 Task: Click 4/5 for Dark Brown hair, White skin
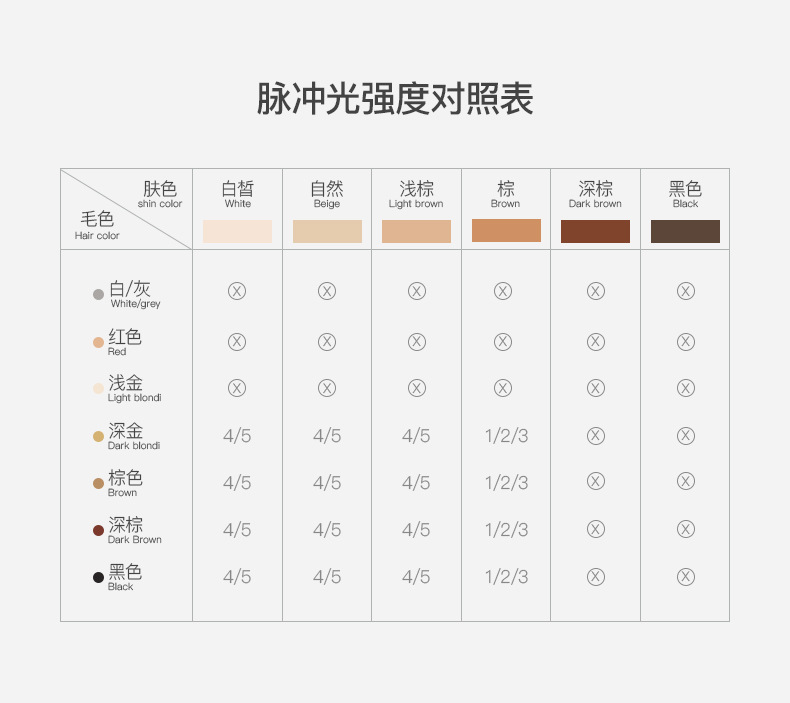coord(237,530)
